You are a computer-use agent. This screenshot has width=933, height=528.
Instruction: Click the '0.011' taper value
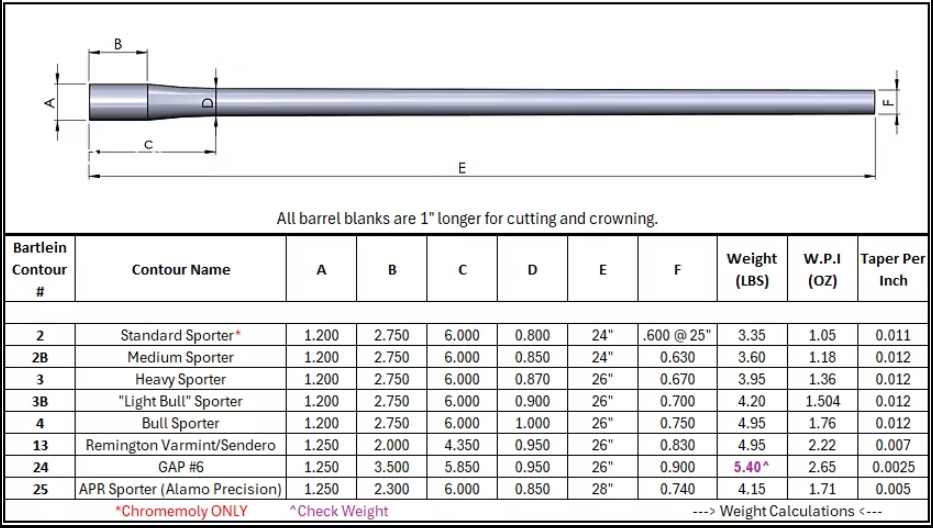pos(893,335)
